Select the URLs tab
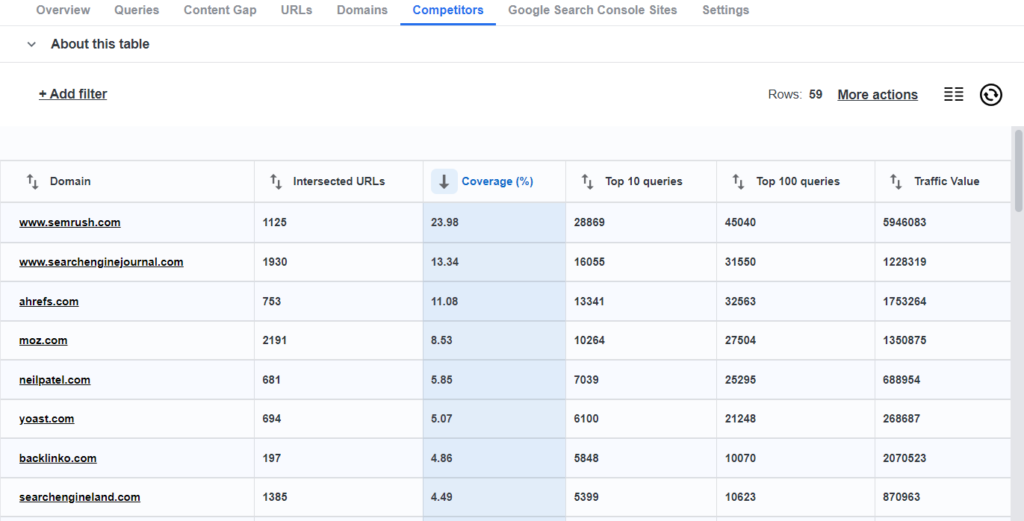 click(x=296, y=10)
